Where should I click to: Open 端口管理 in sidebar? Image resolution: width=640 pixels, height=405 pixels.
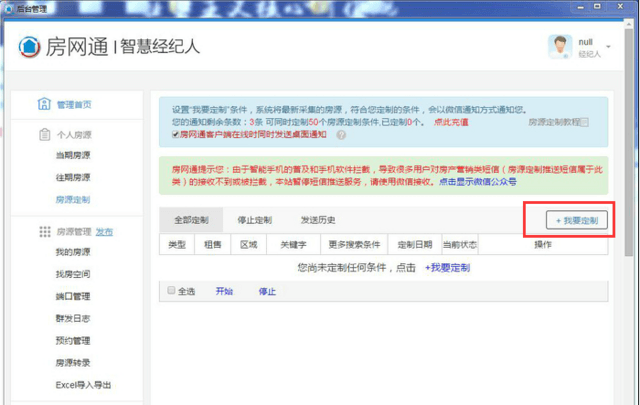73,296
